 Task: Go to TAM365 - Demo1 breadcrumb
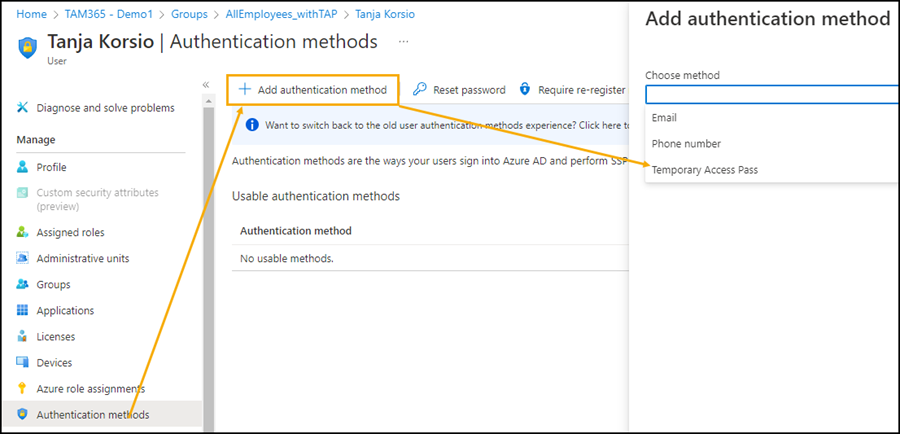(109, 14)
